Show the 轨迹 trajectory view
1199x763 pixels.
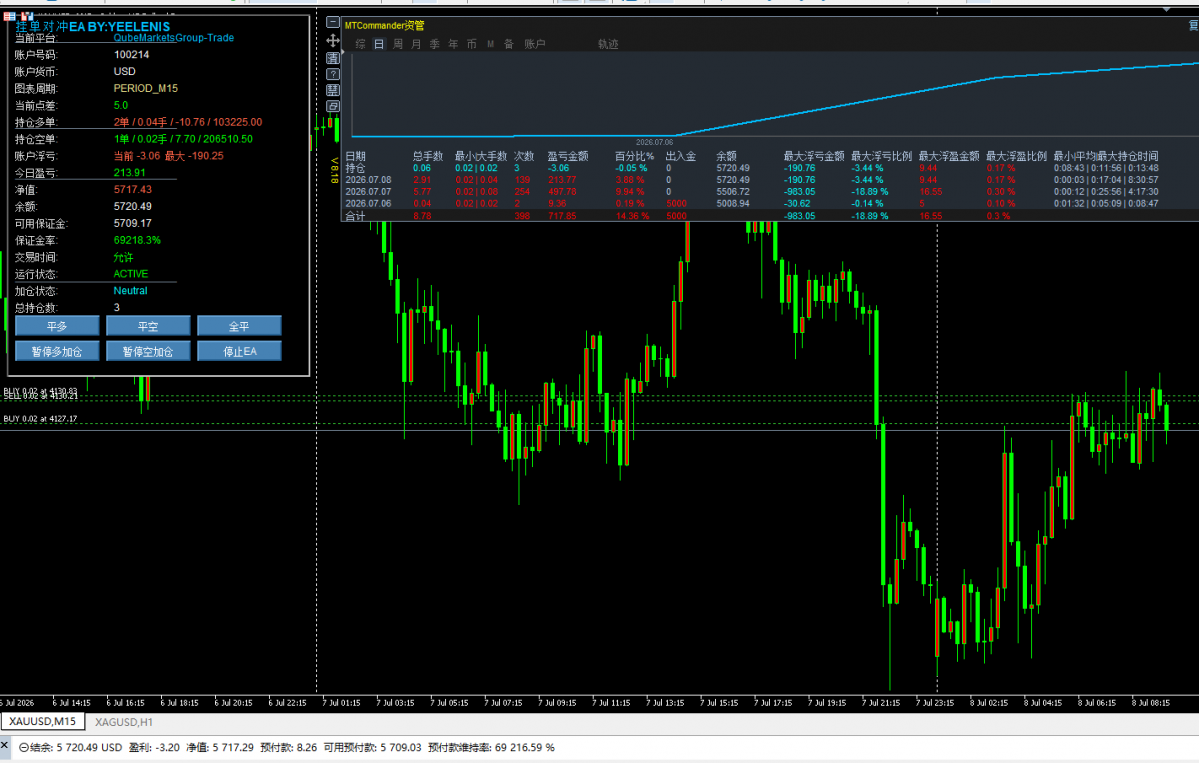click(x=608, y=44)
